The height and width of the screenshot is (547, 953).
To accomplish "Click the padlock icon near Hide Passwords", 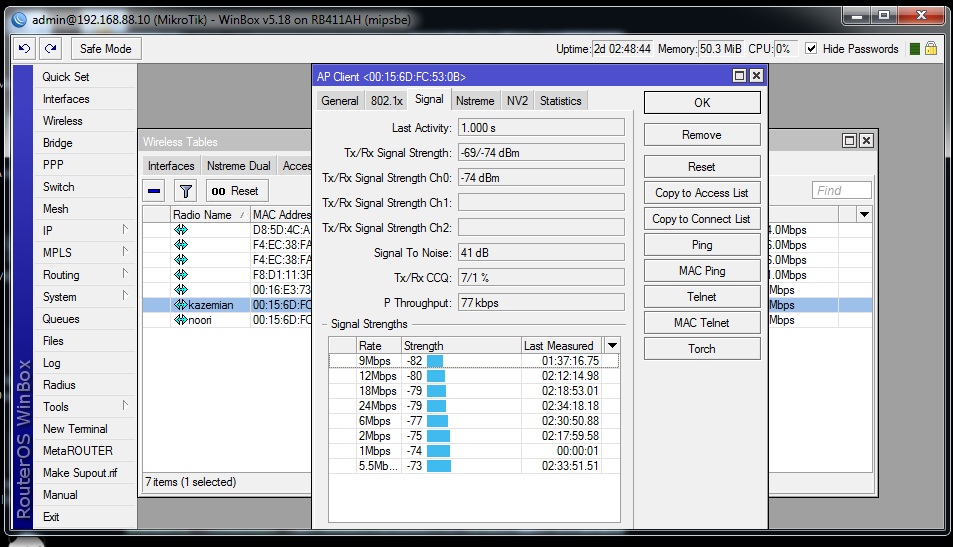I will [930, 48].
